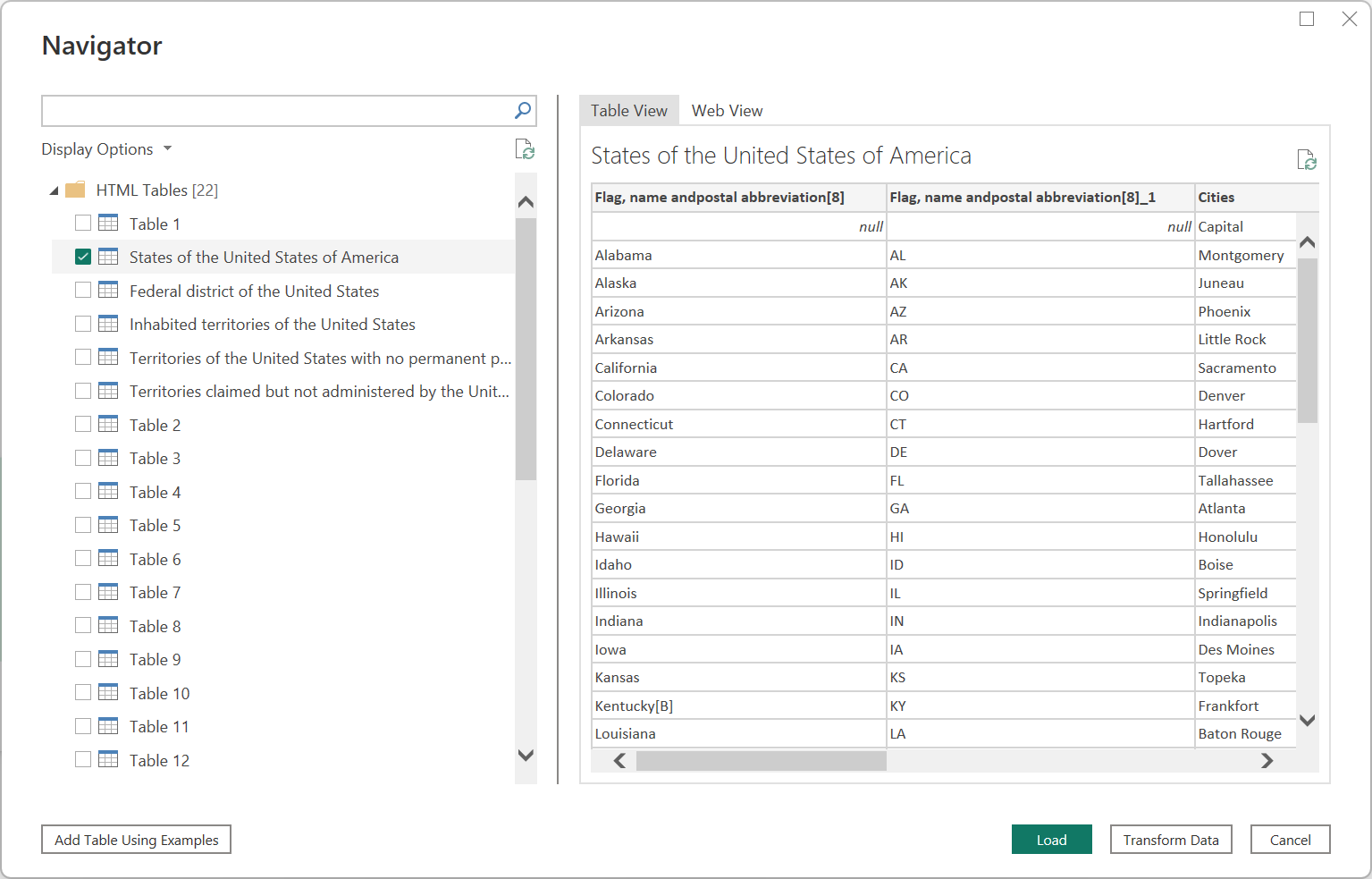1372x879 pixels.
Task: Click the Kentucky[B] cell
Action: [x=738, y=706]
